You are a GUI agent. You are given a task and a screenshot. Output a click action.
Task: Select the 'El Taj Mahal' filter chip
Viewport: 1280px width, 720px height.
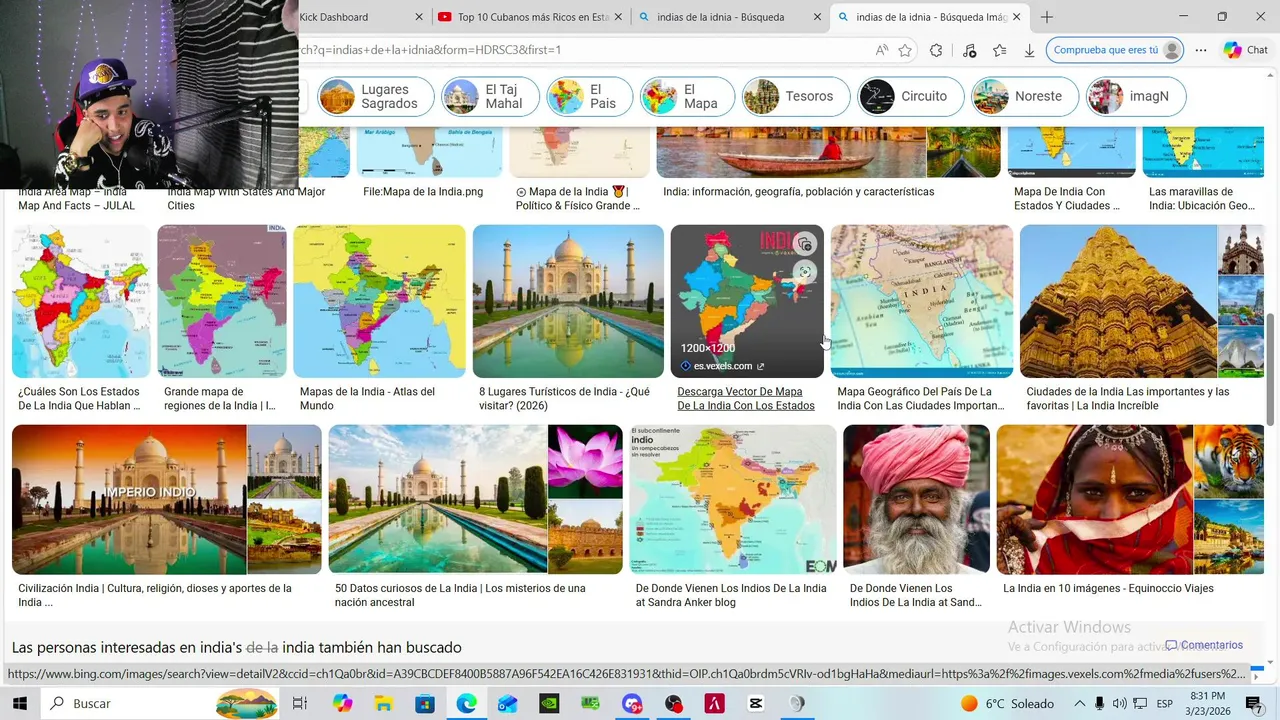pyautogui.click(x=491, y=97)
